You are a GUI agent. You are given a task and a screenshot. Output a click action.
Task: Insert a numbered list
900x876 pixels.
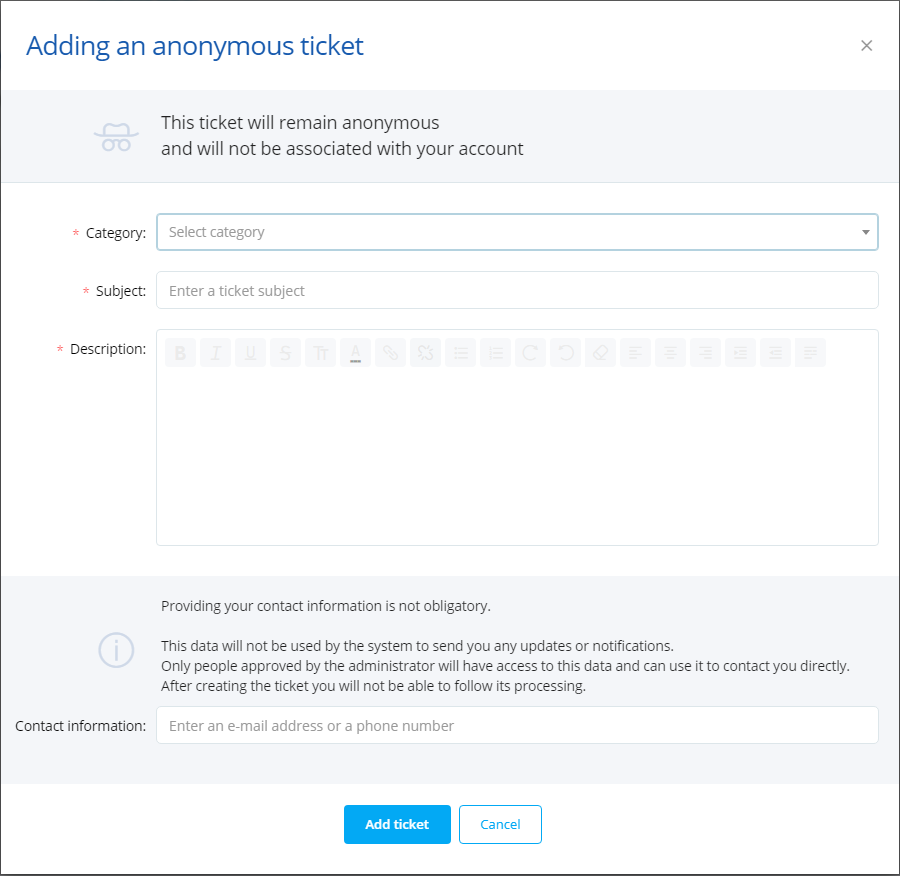[x=495, y=352]
